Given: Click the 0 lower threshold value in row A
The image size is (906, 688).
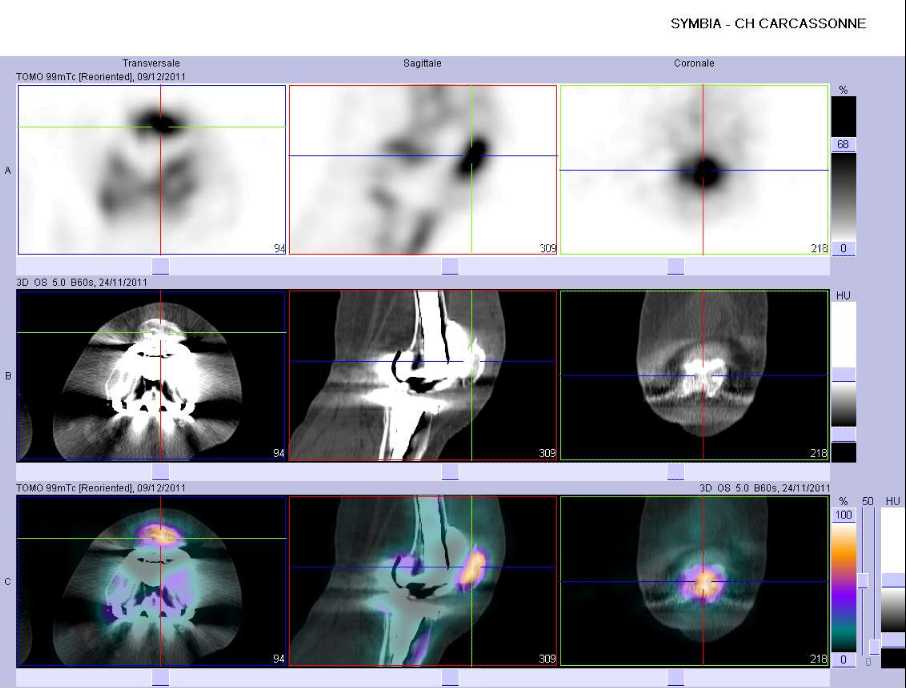Looking at the screenshot, I should (843, 248).
